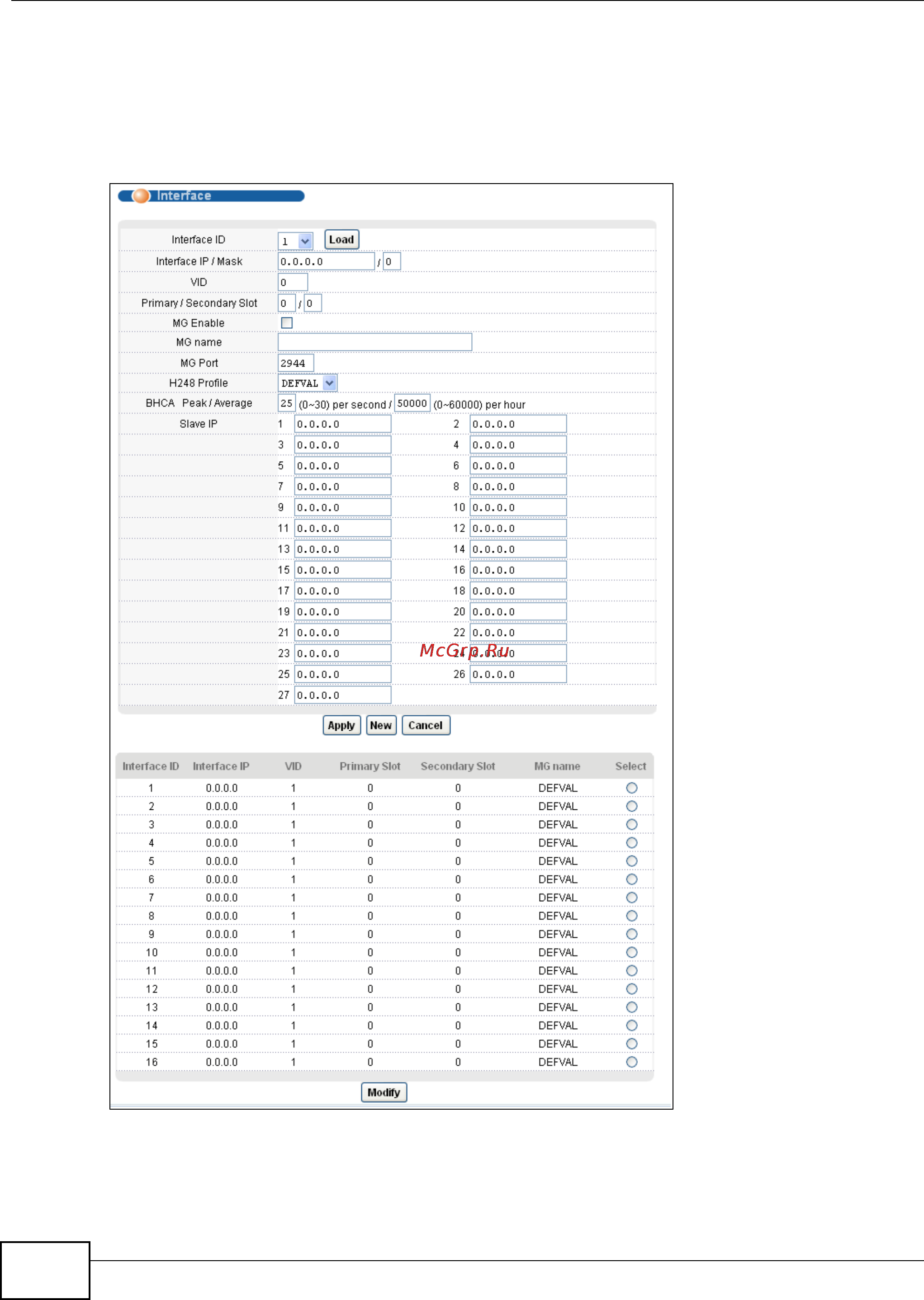Click the Load button

(x=341, y=239)
